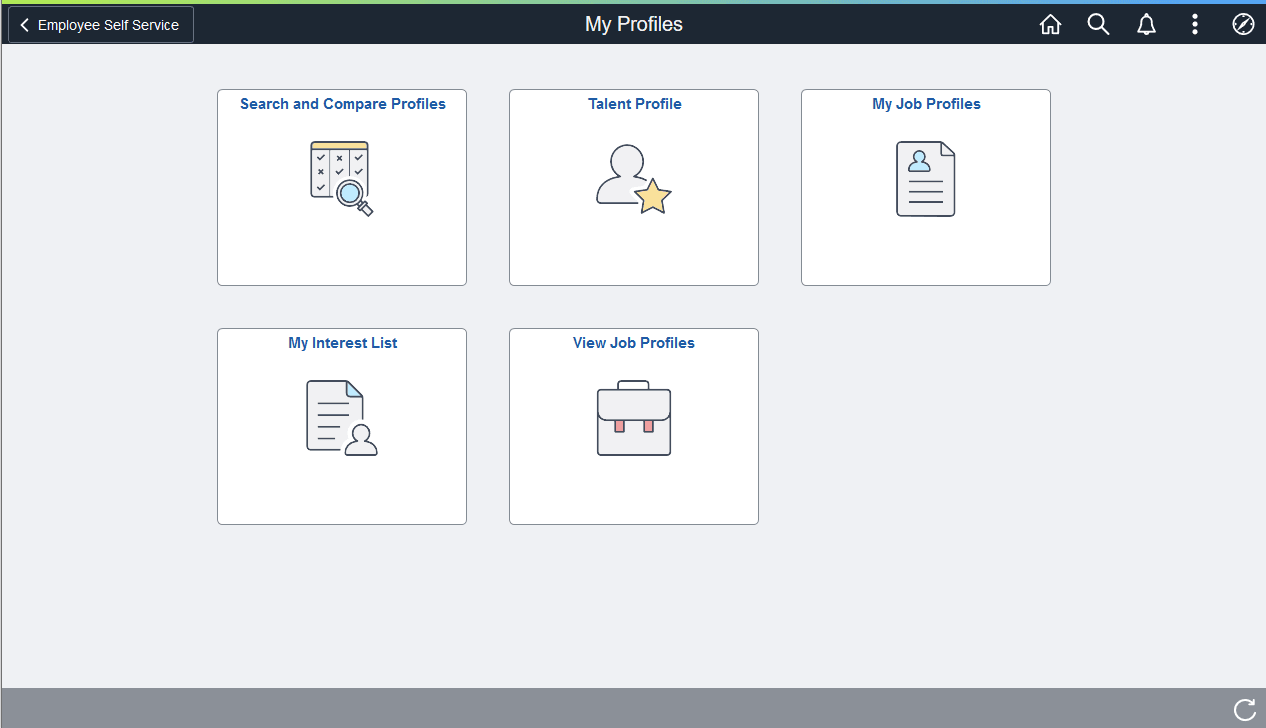Open the Notifications bell icon
1266x728 pixels.
point(1146,24)
